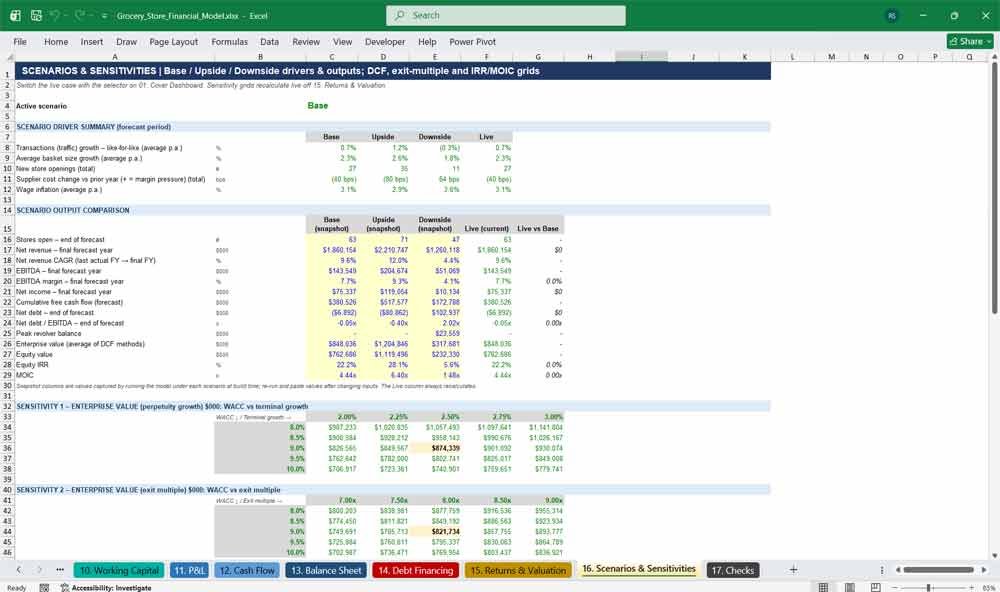Open the Power Pivot ribbon tab
This screenshot has width=1000, height=592.
click(473, 41)
